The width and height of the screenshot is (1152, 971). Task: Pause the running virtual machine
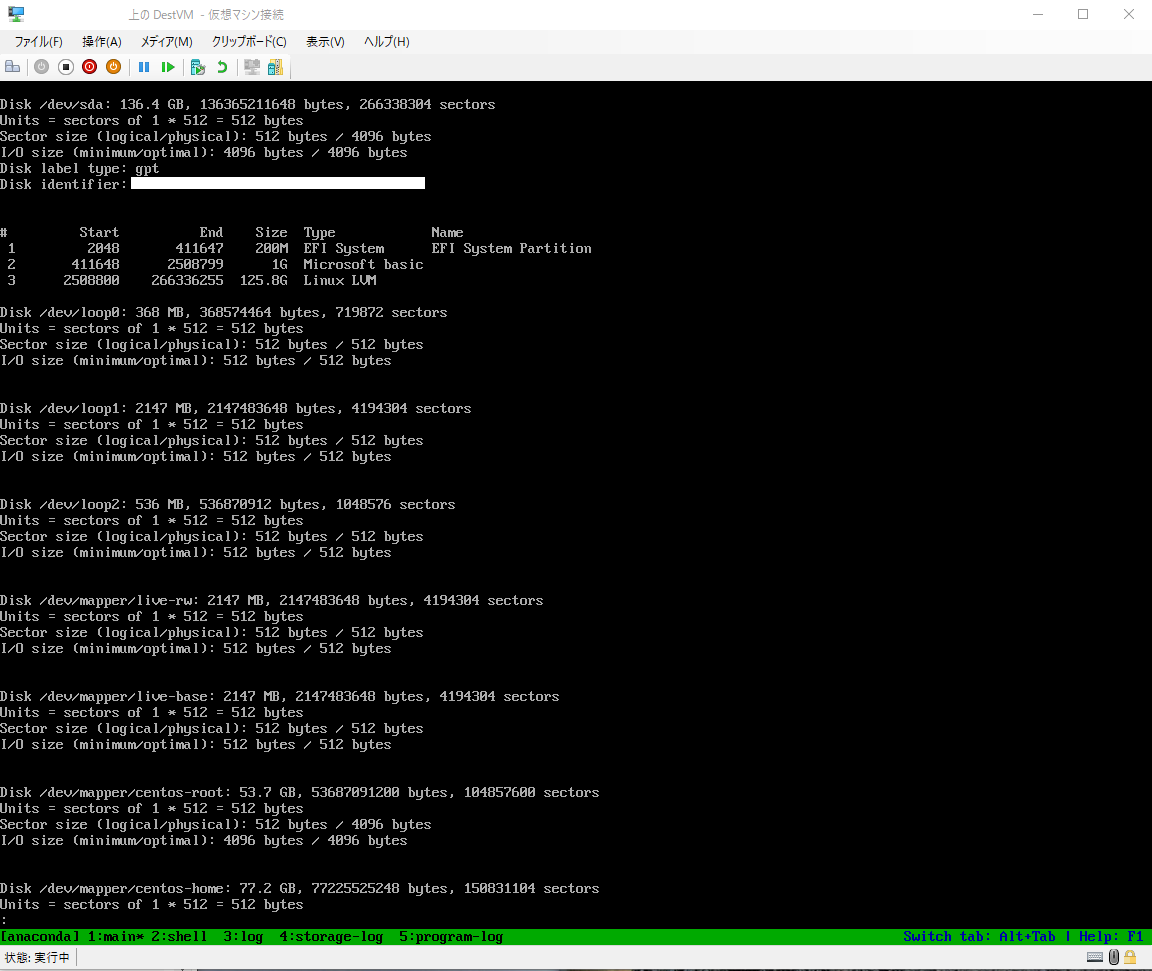point(144,66)
